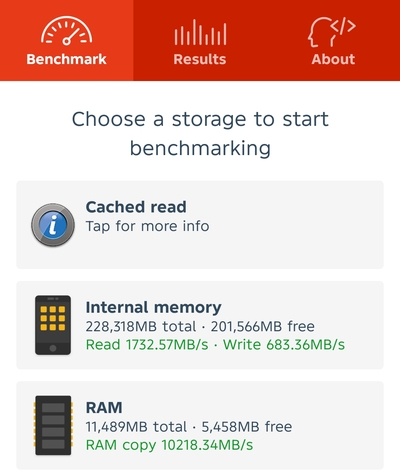Open the Results tab

[200, 40]
